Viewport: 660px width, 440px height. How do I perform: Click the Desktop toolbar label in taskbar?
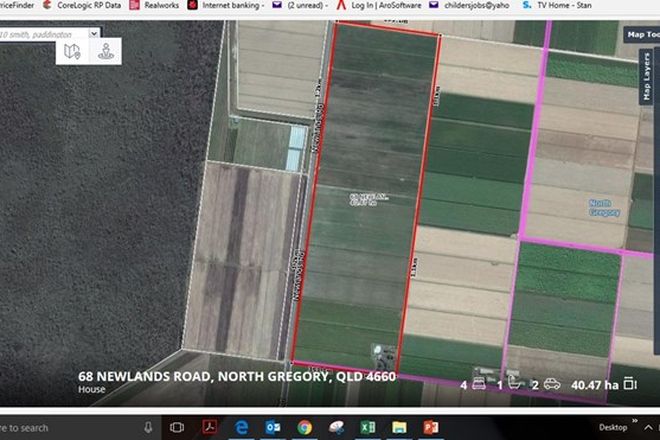click(x=613, y=427)
